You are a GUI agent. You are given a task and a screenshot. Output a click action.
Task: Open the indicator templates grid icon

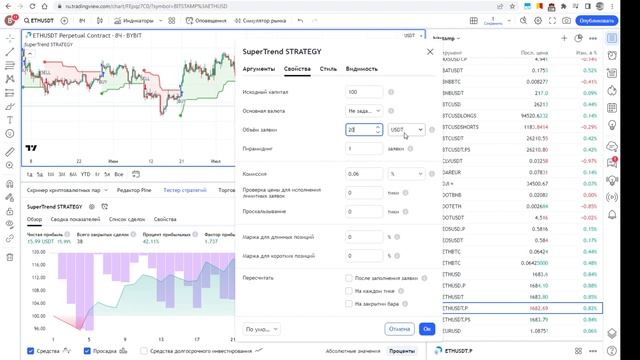click(x=172, y=20)
